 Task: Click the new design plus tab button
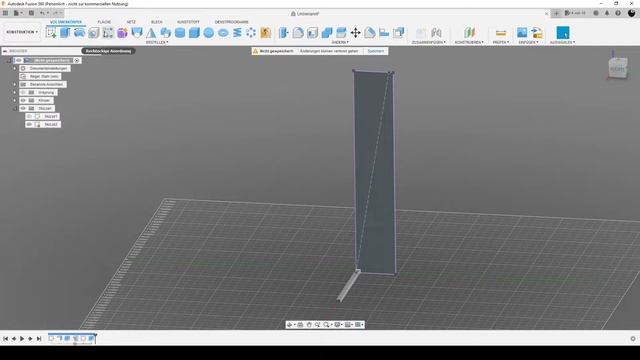point(556,13)
